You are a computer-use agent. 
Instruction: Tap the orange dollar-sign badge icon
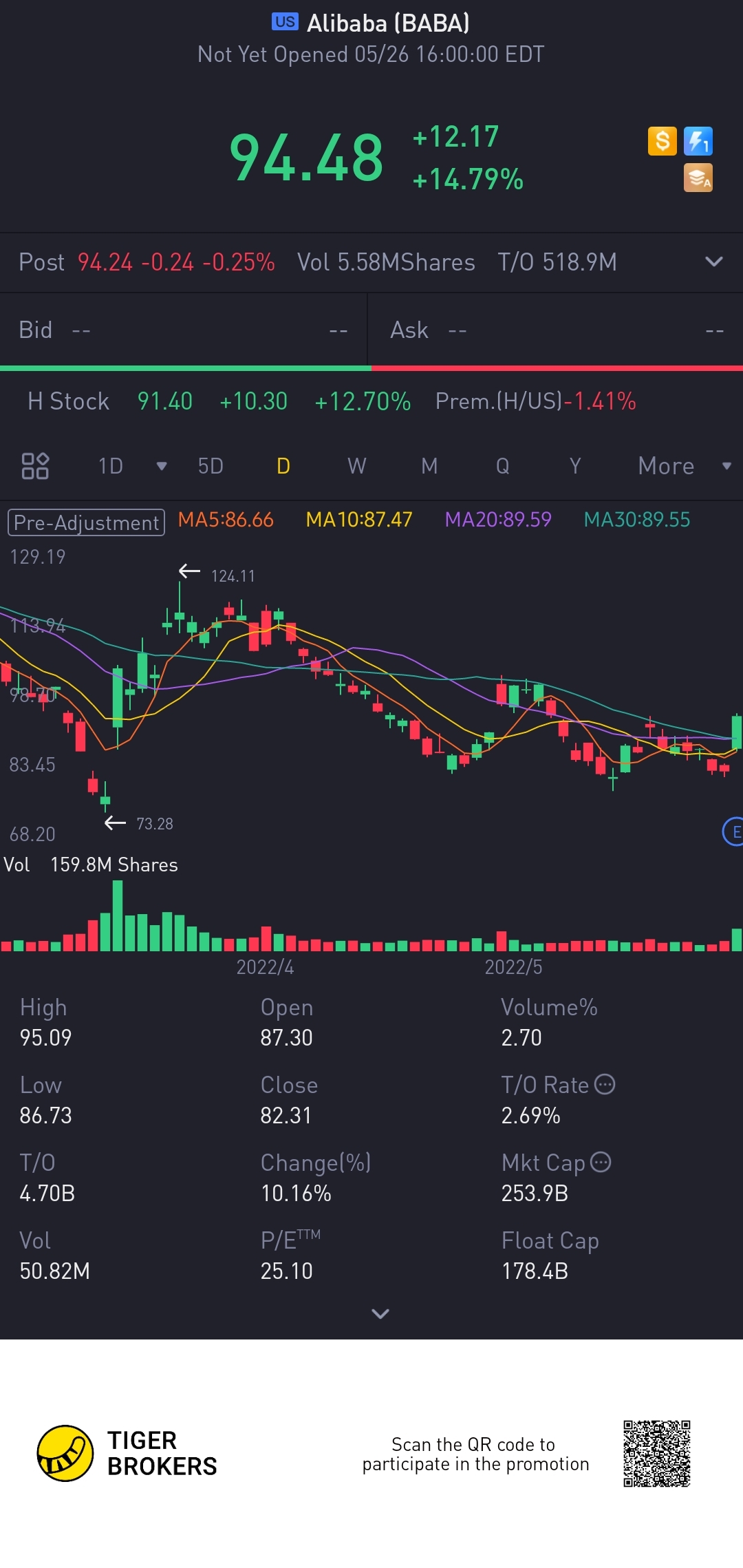pyautogui.click(x=663, y=142)
